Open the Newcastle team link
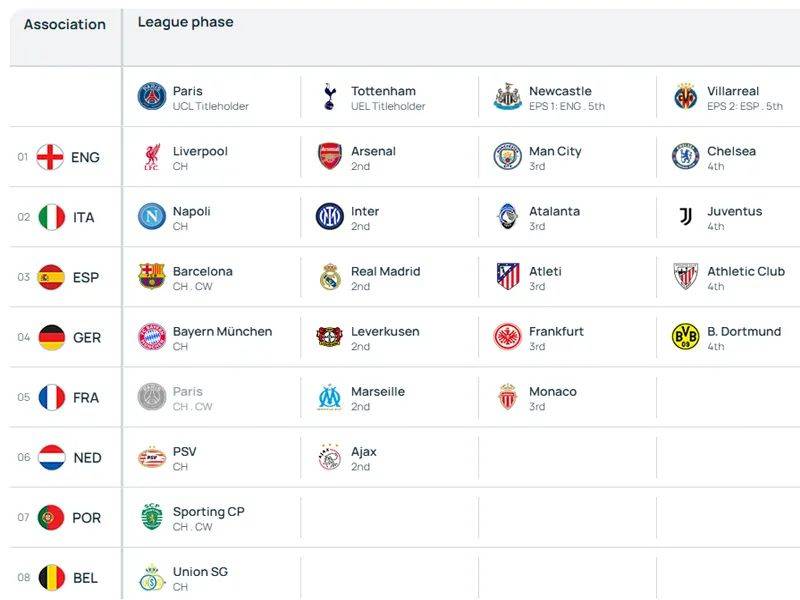This screenshot has height=600, width=800. (560, 91)
